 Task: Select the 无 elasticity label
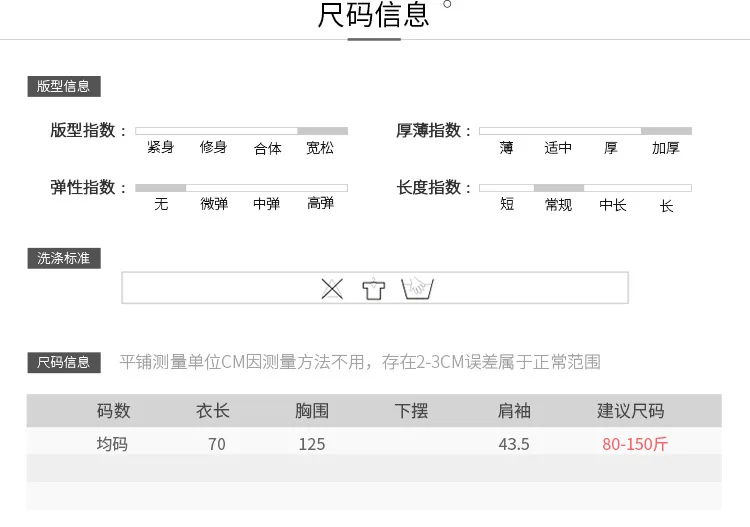click(161, 204)
